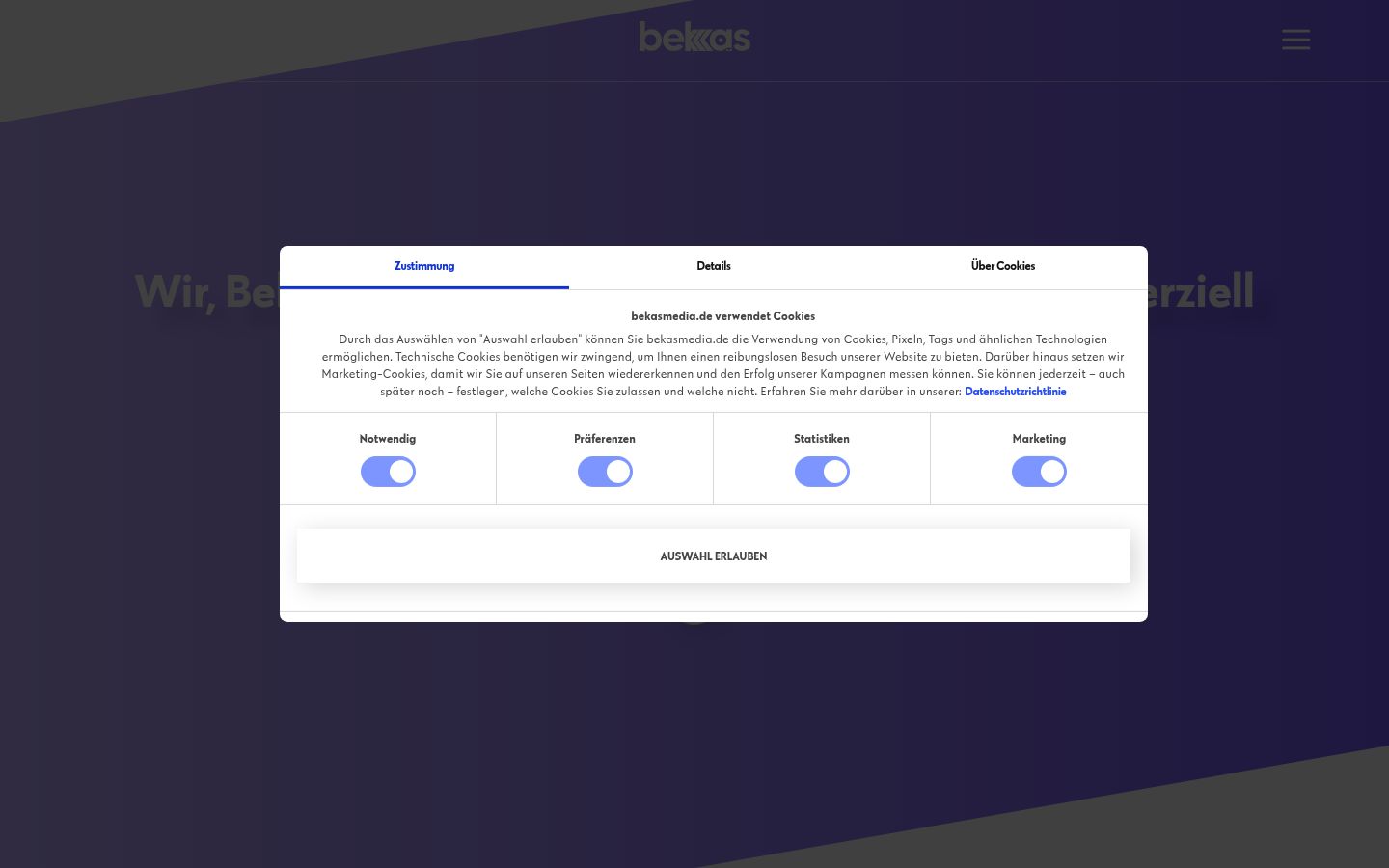Turn off the Statistiken cookies switch
The height and width of the screenshot is (868, 1389).
822,472
